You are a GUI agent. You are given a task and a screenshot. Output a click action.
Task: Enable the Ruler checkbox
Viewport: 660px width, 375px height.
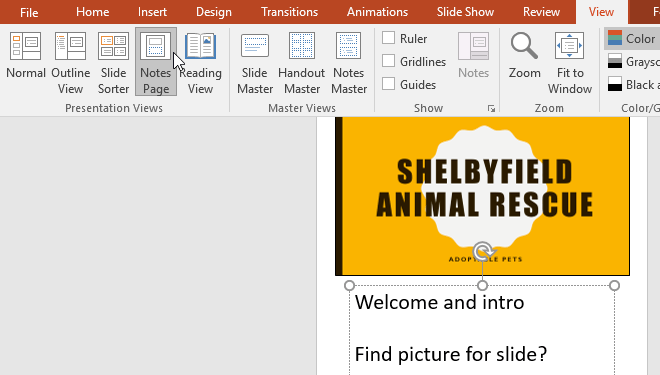click(x=389, y=38)
